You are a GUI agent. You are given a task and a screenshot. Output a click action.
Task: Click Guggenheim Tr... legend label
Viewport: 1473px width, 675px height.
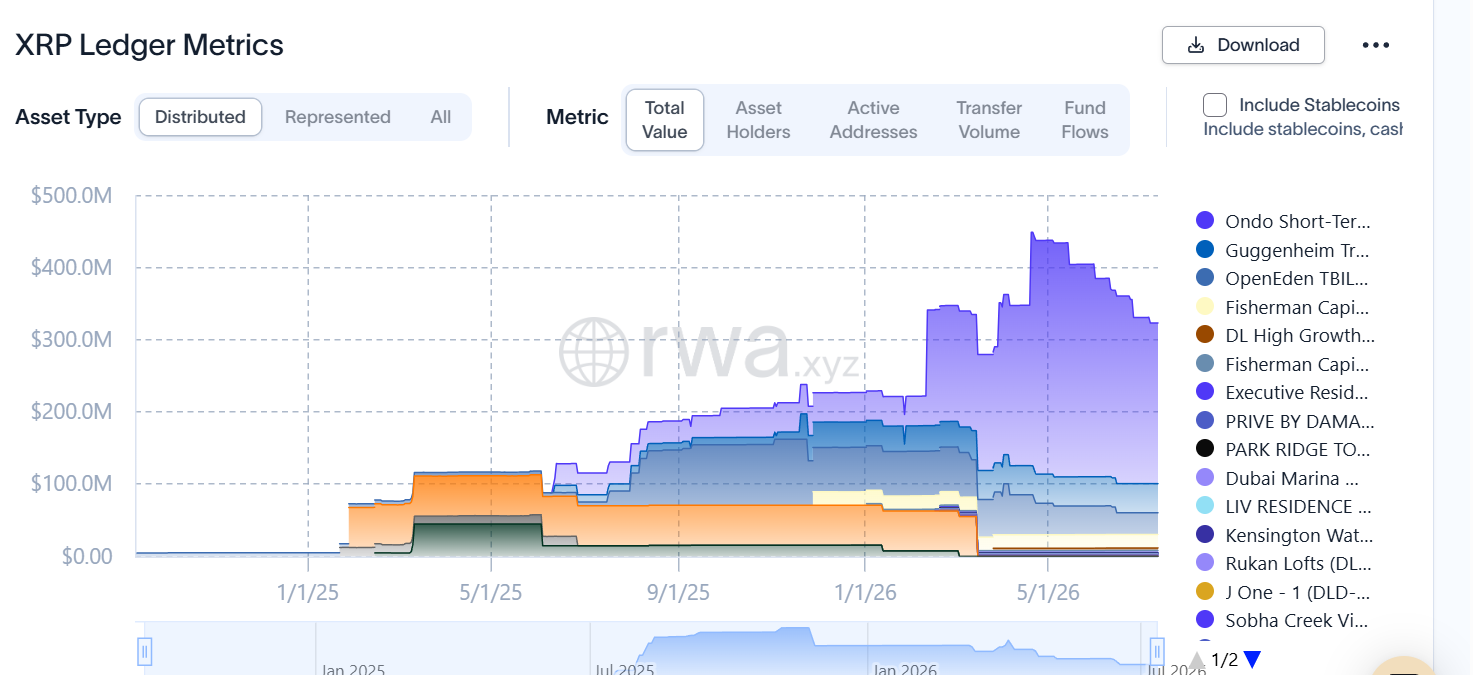[x=1298, y=250]
